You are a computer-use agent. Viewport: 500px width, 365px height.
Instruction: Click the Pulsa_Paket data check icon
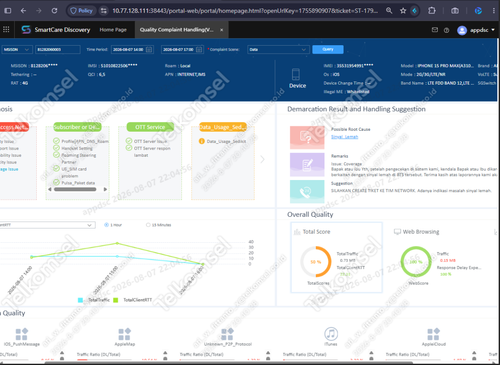[x=56, y=182]
